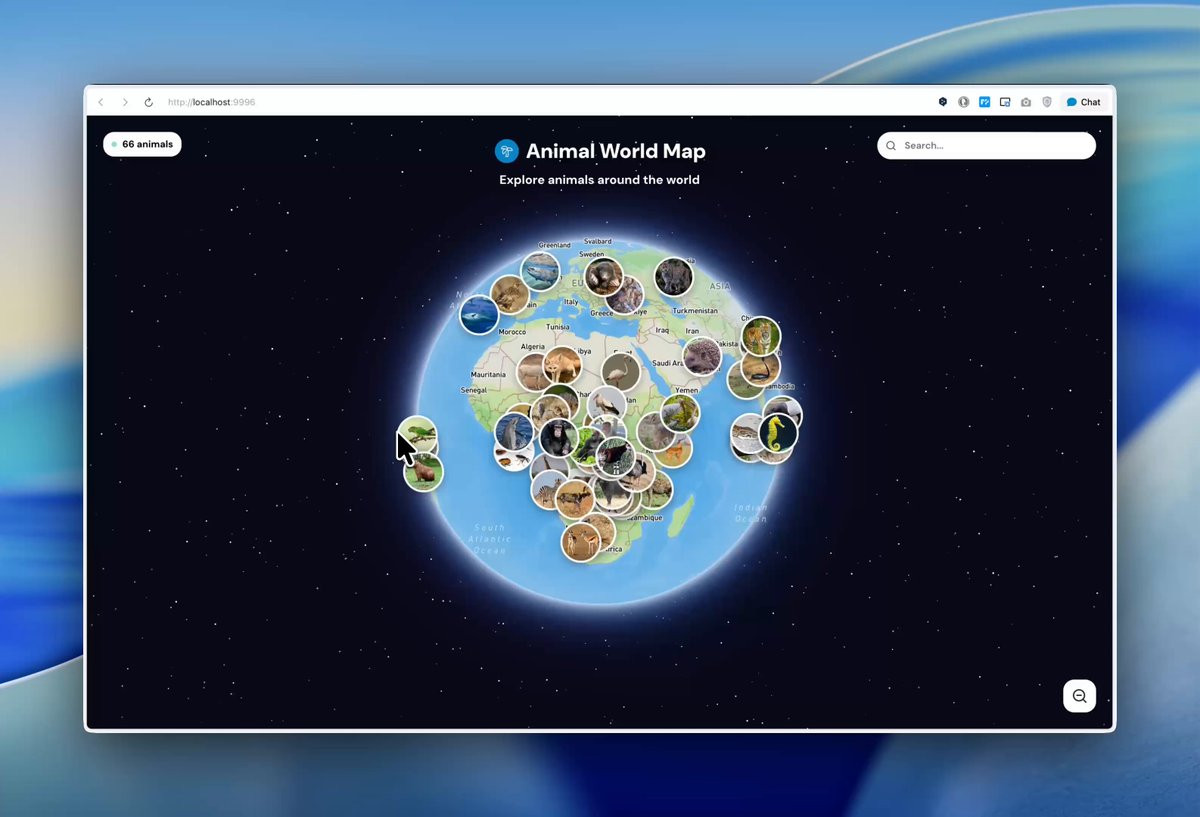Select the capybara marker

click(x=423, y=471)
